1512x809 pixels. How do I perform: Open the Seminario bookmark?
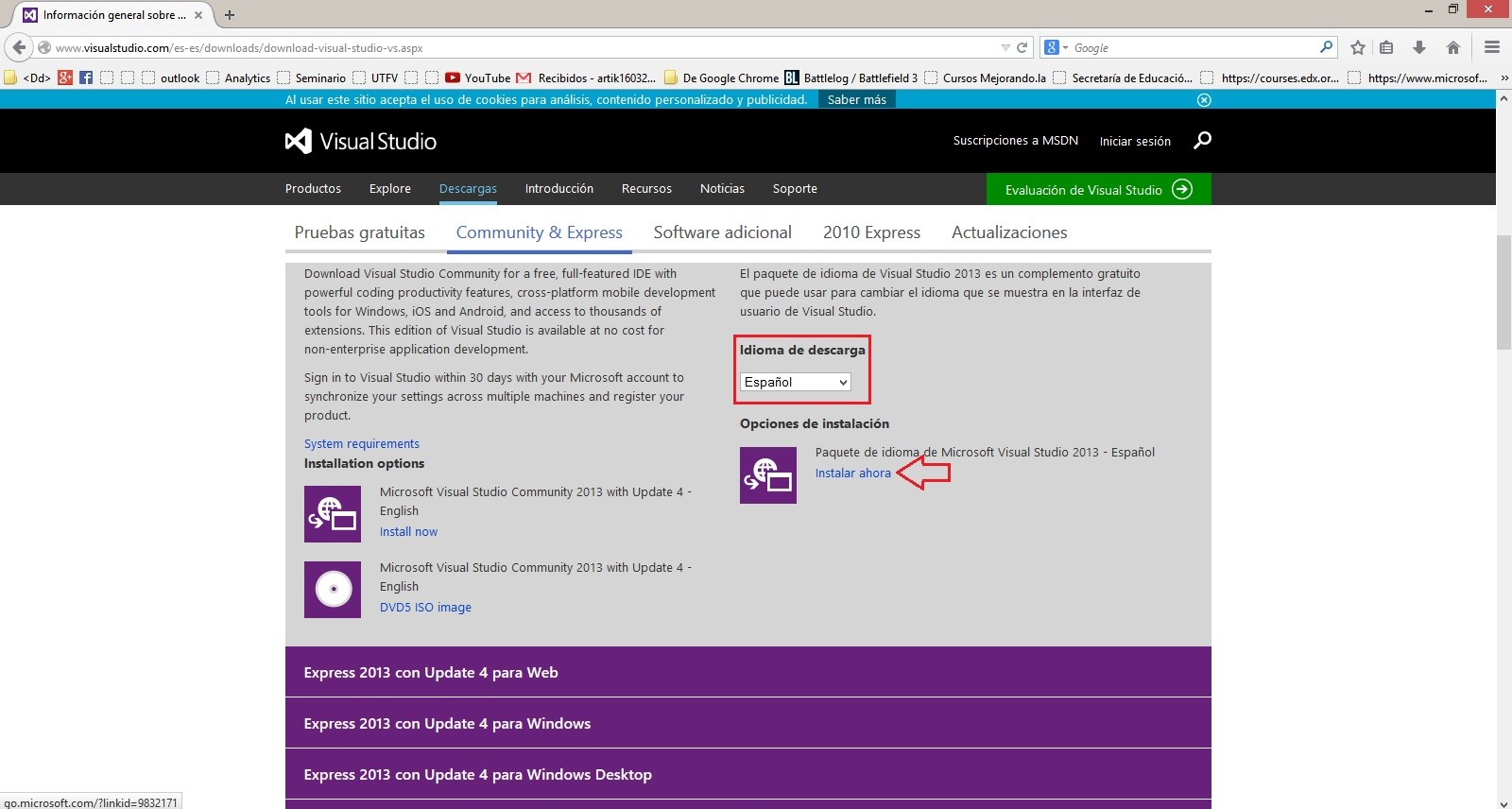(x=311, y=77)
